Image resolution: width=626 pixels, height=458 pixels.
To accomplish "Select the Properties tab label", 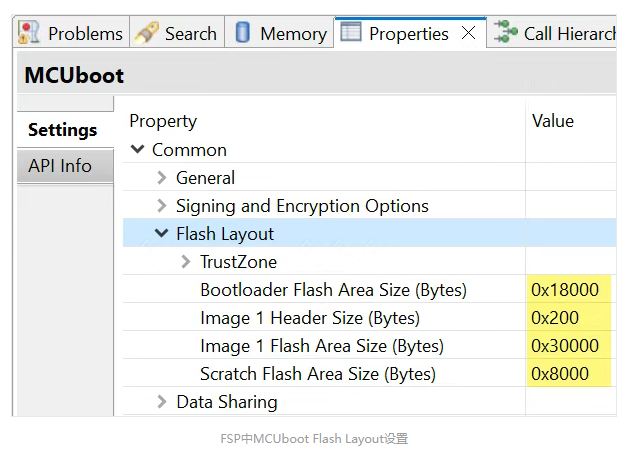I will [x=408, y=34].
